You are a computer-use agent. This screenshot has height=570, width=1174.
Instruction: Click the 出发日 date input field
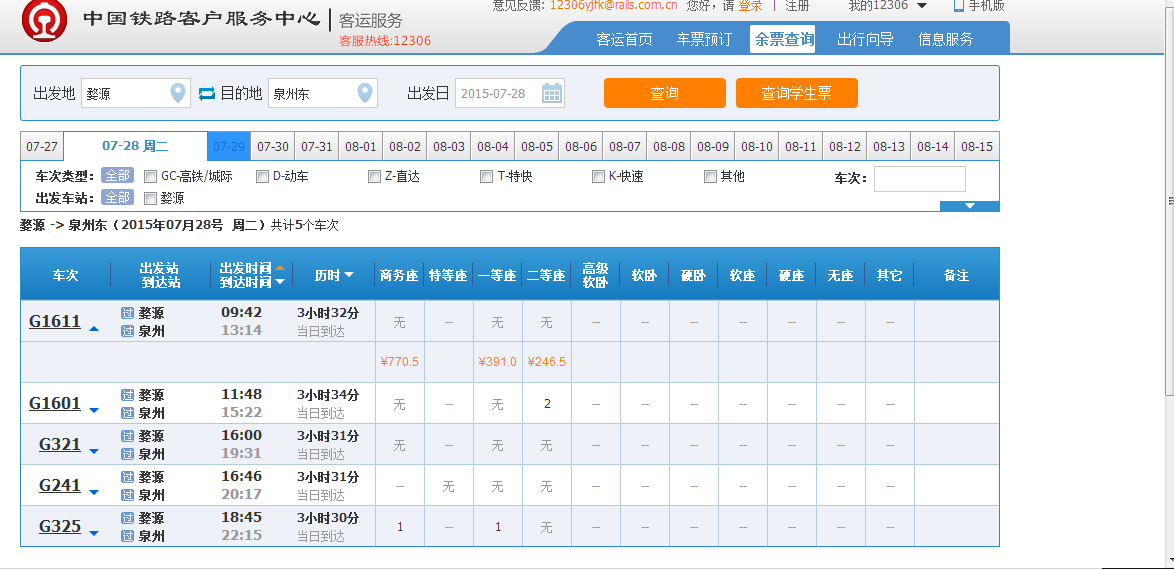pyautogui.click(x=509, y=94)
